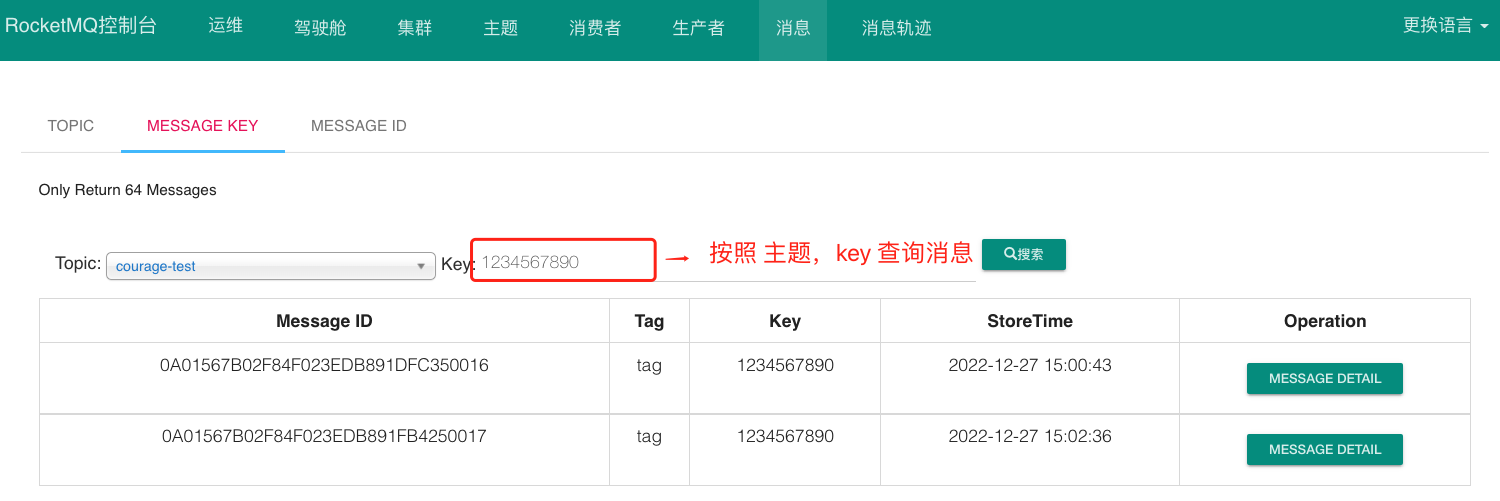Viewport: 1500px width, 501px height.
Task: Click the StoreTime column header
Action: (1029, 321)
